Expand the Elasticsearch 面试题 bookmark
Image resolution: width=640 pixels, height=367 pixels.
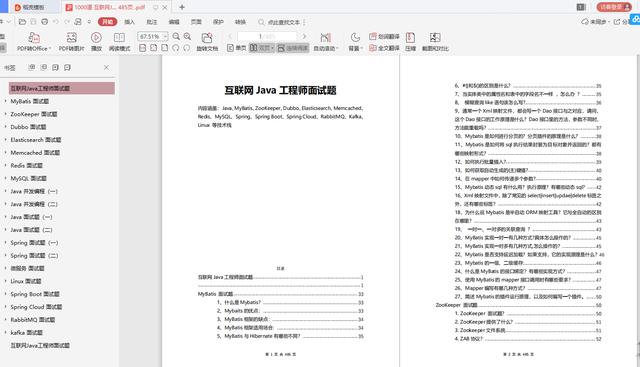tap(5, 140)
